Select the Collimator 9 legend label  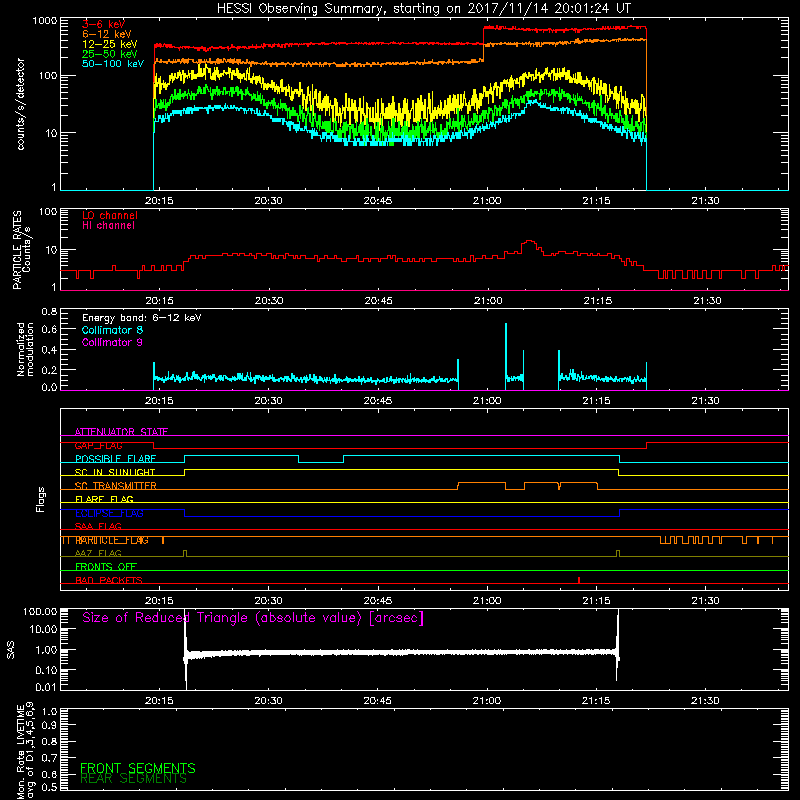tap(112, 342)
